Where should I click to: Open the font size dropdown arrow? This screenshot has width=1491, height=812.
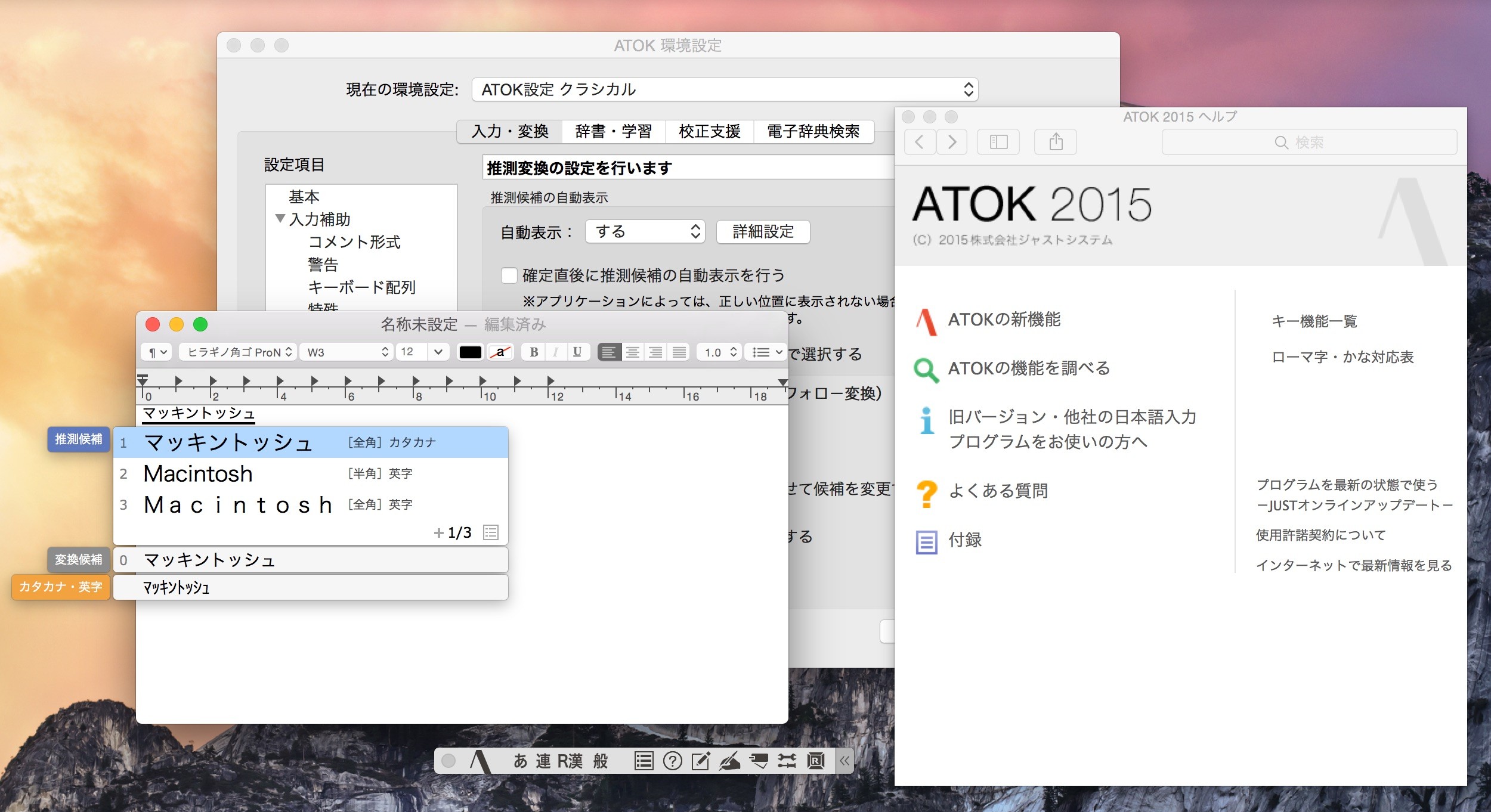click(438, 352)
